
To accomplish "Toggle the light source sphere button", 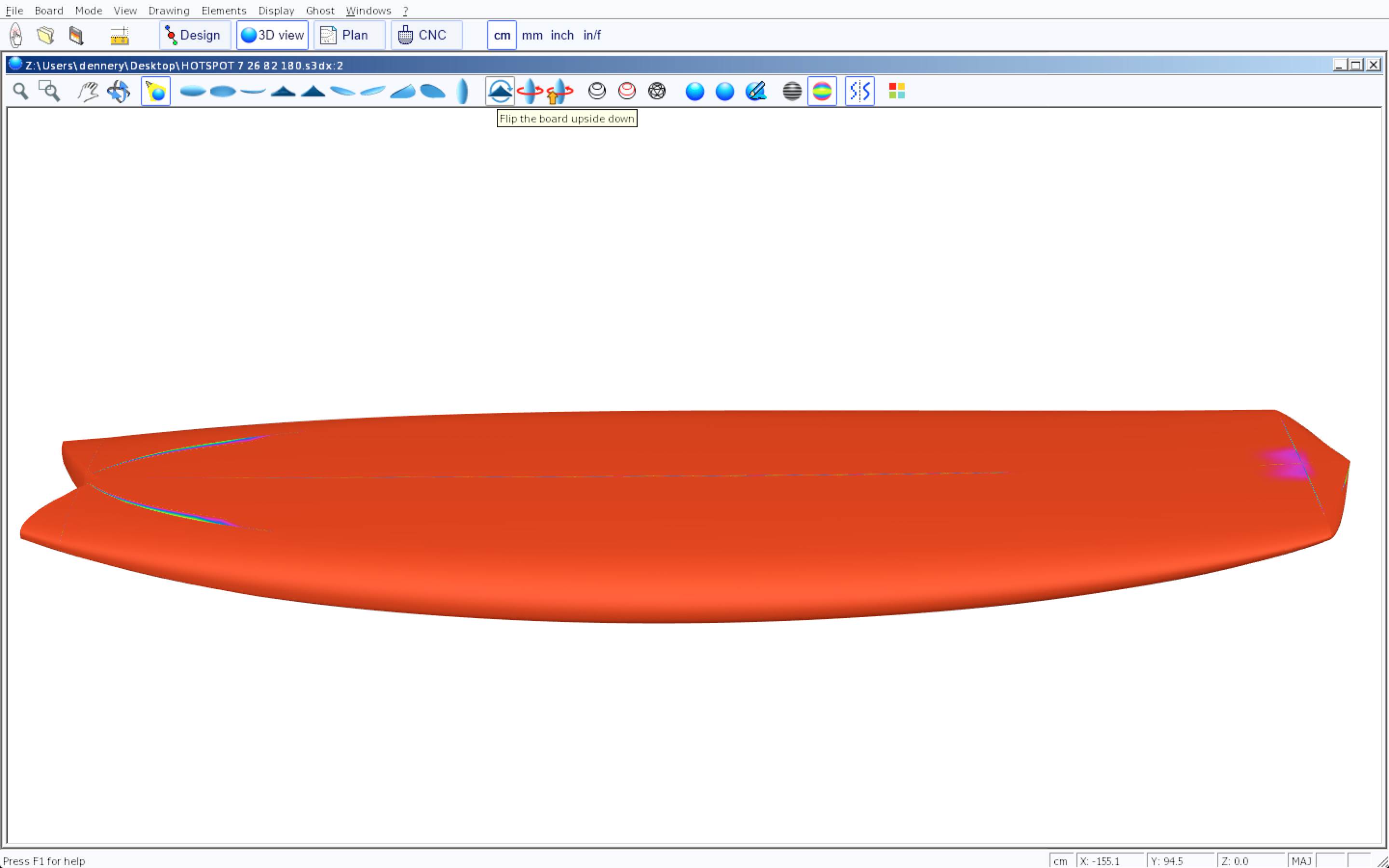I will point(156,91).
